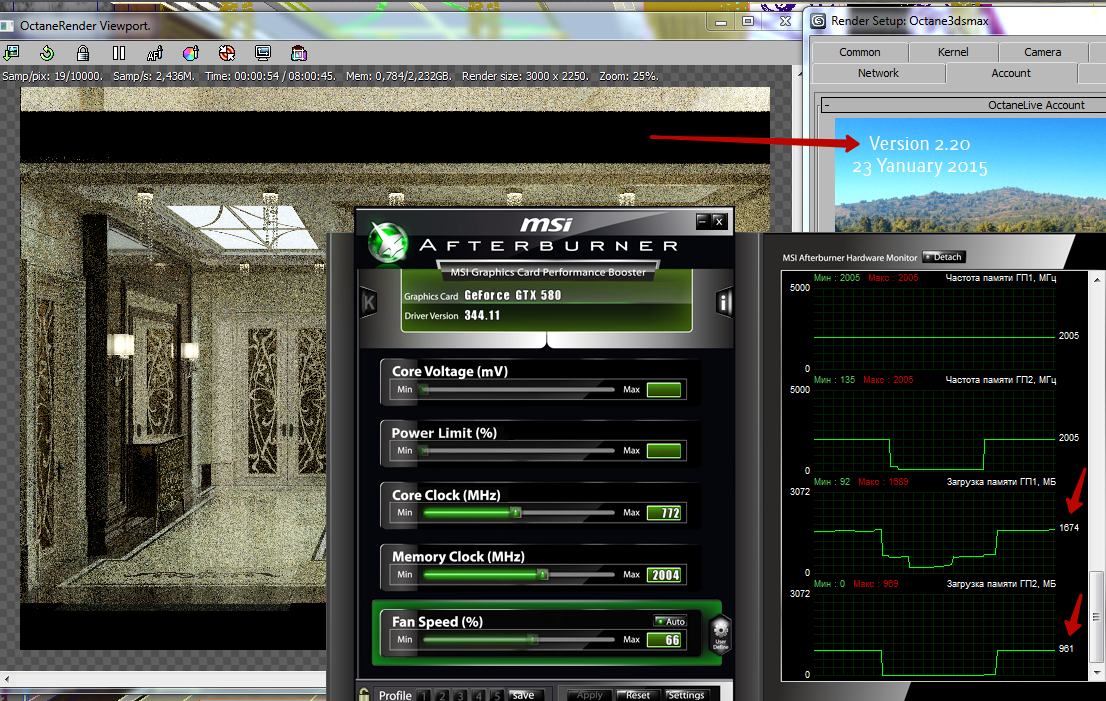Screen dimensions: 1106x701
Task: Open Afterburner Settings
Action: point(686,695)
